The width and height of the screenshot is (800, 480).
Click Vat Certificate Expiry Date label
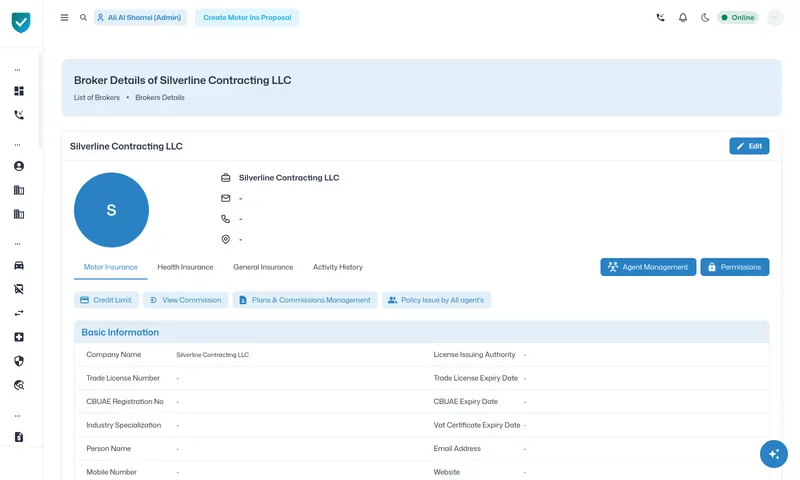click(477, 425)
